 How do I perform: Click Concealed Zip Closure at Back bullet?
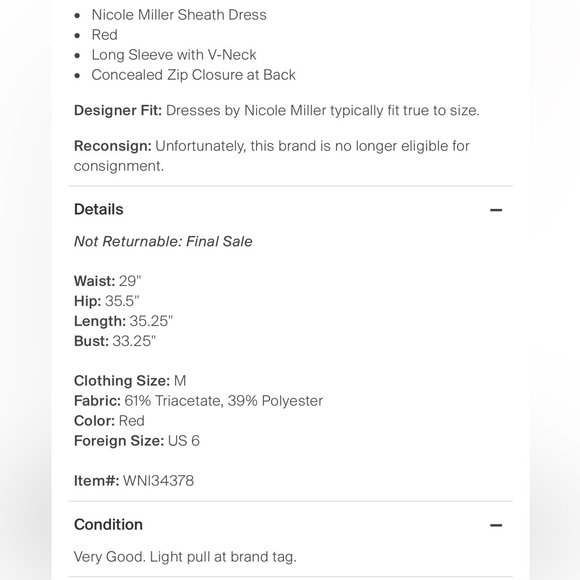(193, 75)
